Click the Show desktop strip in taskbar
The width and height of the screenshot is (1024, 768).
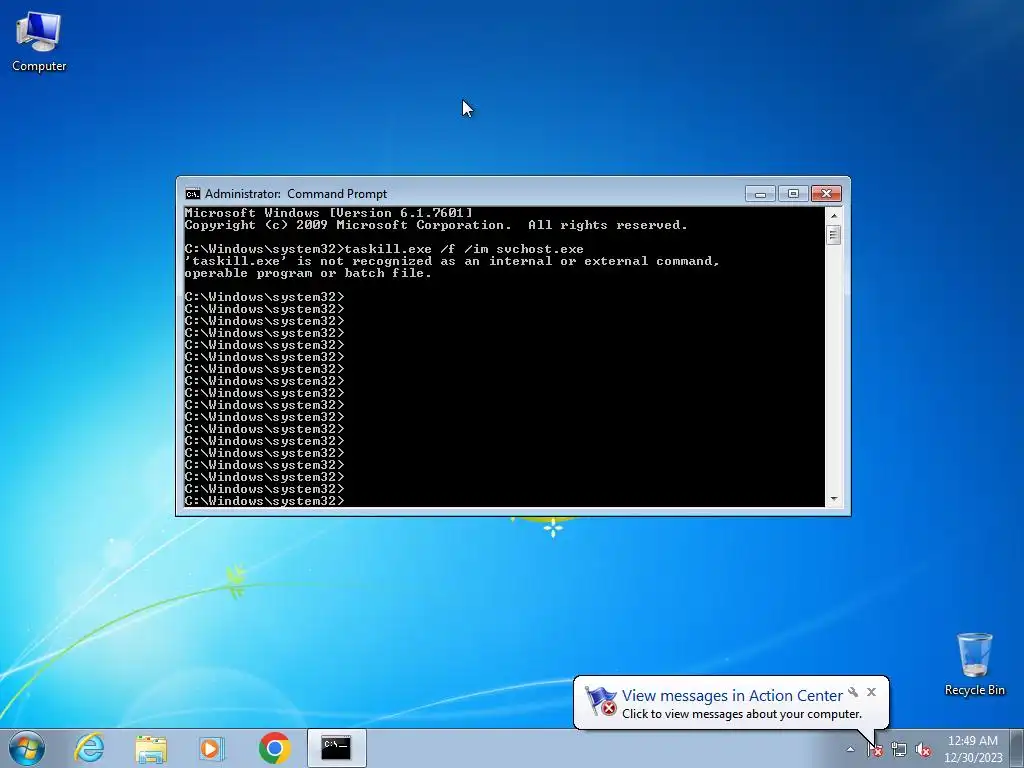[1018, 748]
